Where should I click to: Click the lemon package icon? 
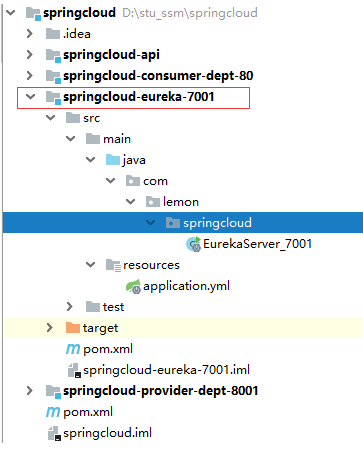pos(153,202)
